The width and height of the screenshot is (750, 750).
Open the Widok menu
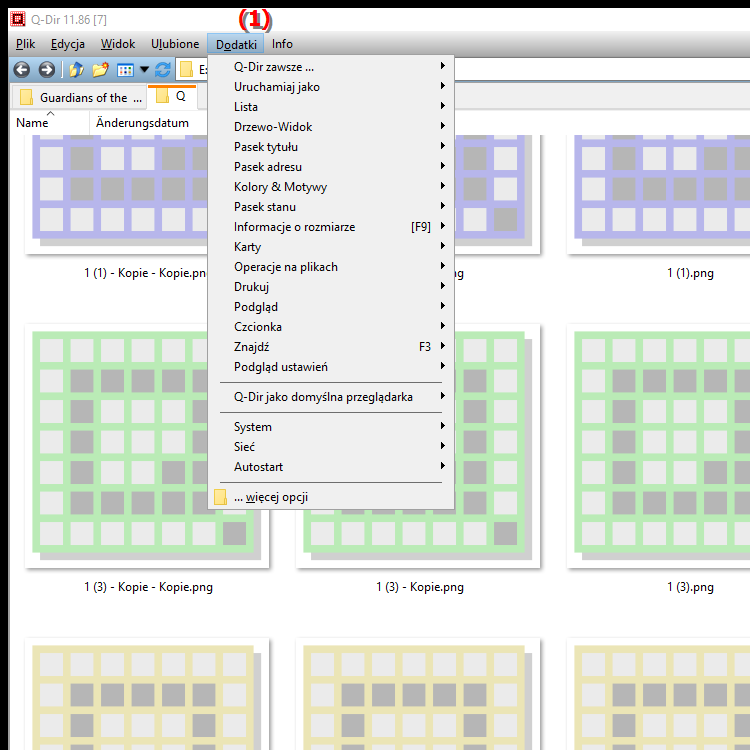(x=118, y=44)
